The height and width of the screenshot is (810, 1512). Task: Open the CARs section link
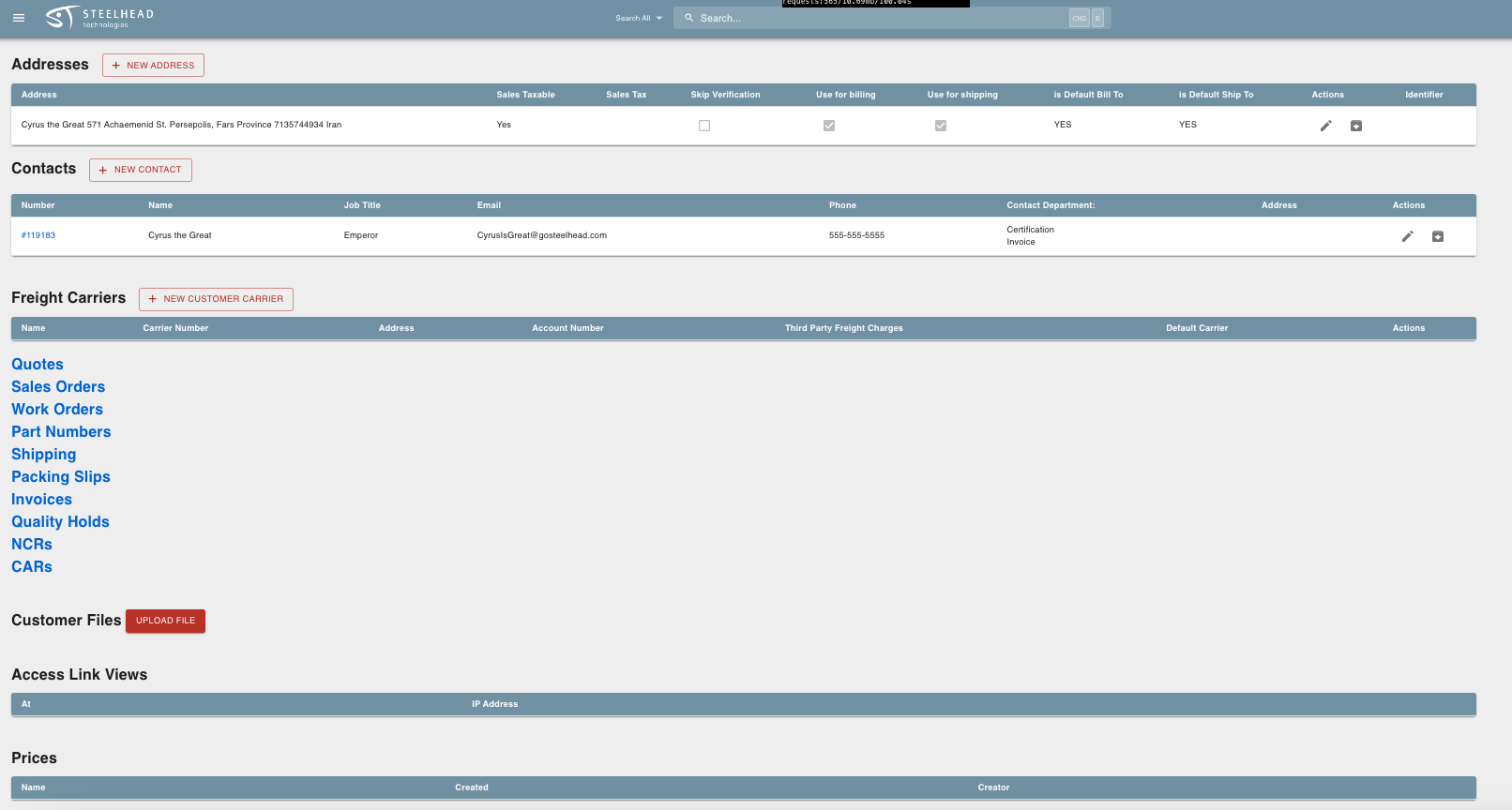click(32, 567)
